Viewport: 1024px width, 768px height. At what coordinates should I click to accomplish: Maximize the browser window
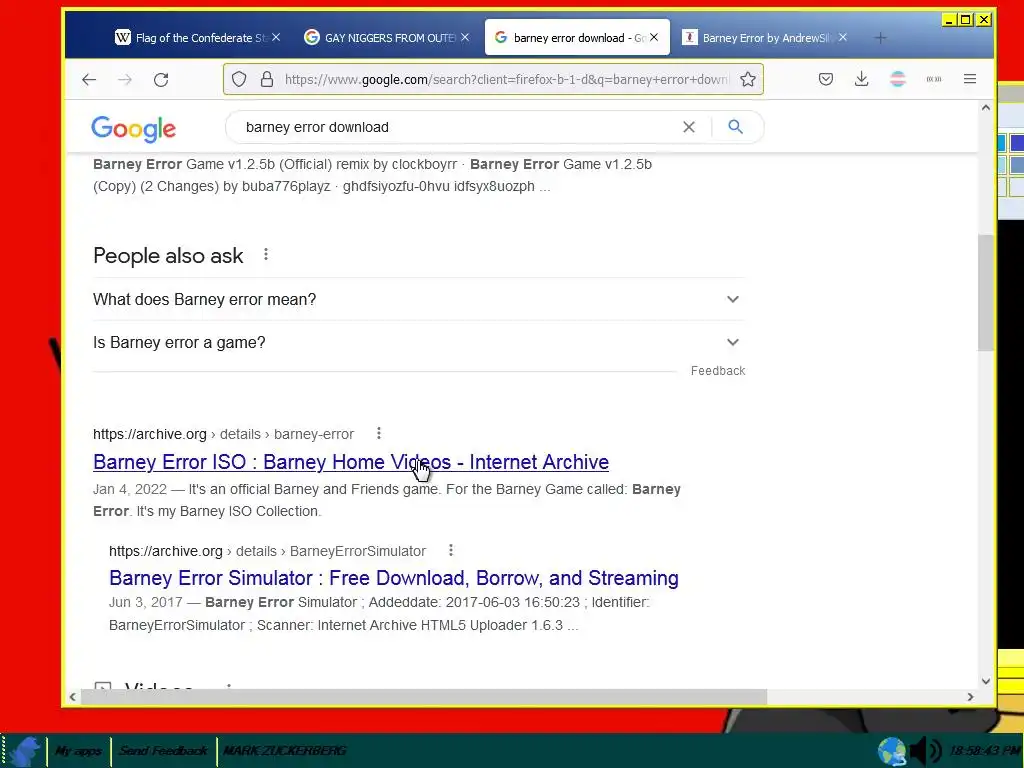[966, 20]
